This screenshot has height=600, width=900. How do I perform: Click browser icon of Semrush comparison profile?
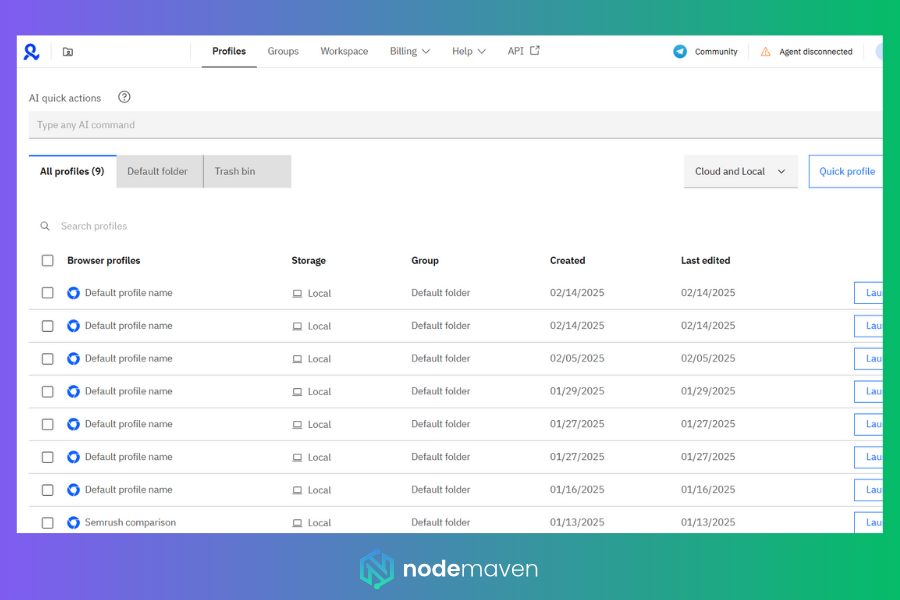(x=73, y=522)
